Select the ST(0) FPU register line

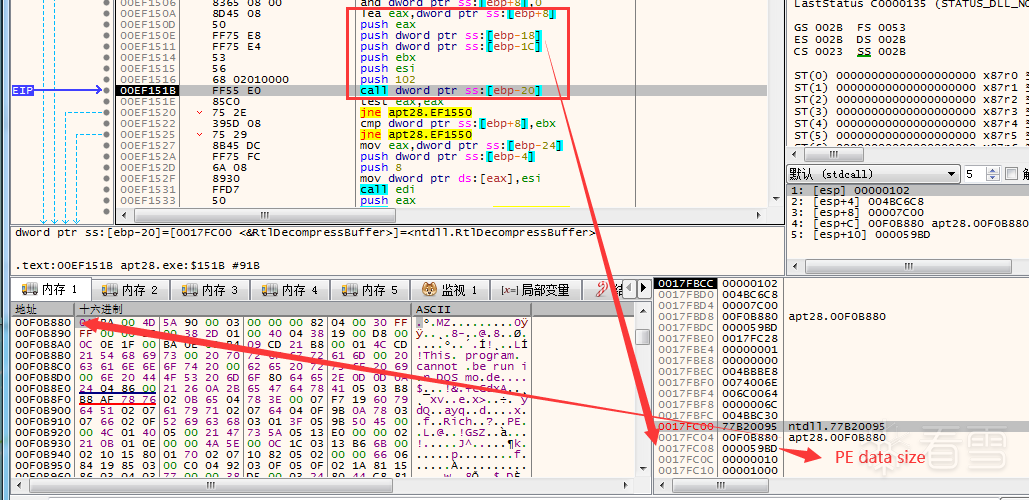(911, 74)
